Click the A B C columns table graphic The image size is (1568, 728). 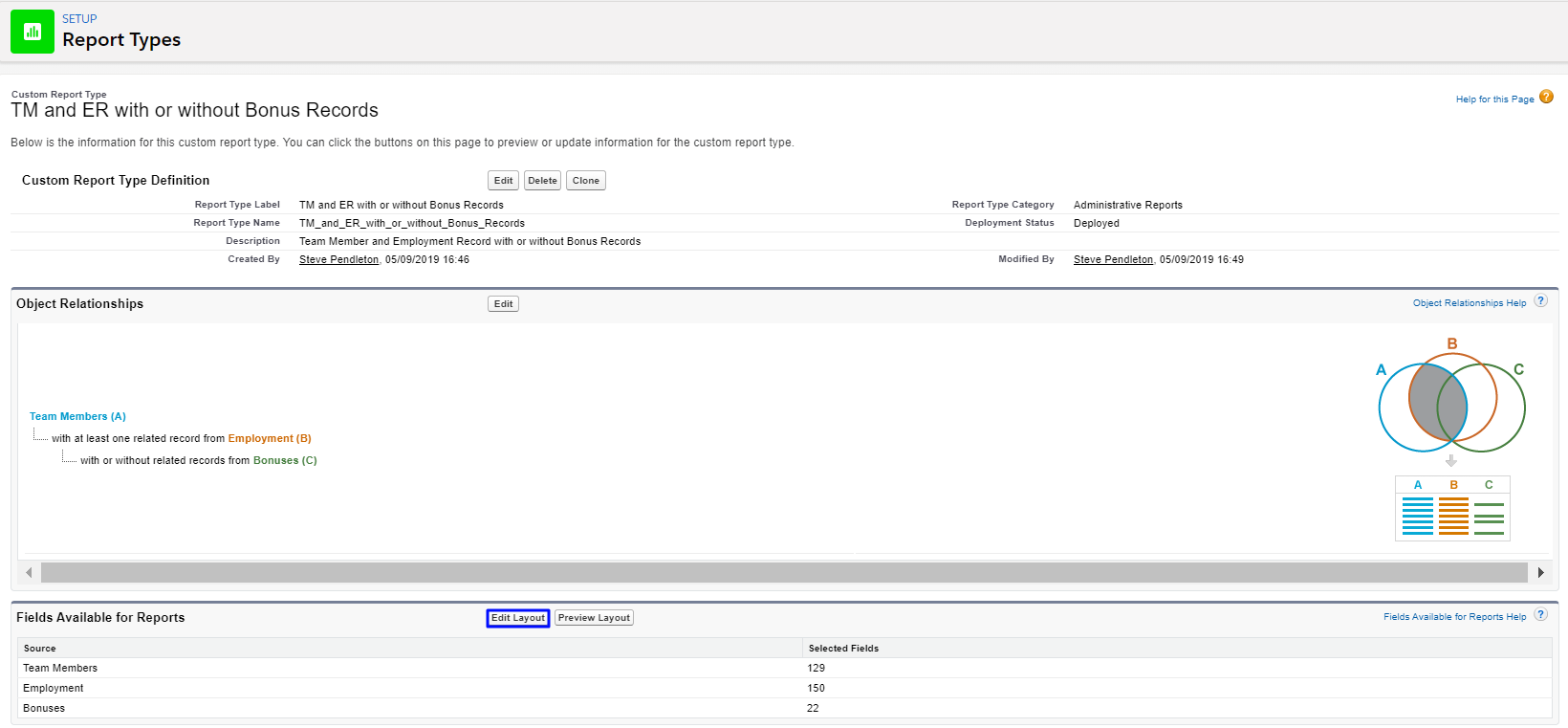[x=1452, y=509]
